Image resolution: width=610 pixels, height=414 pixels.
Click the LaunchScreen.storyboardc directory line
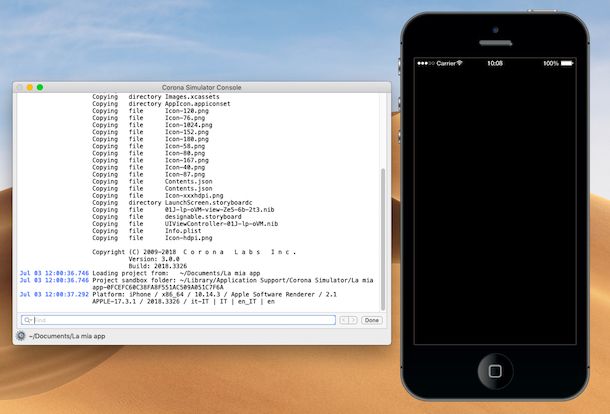pos(172,203)
